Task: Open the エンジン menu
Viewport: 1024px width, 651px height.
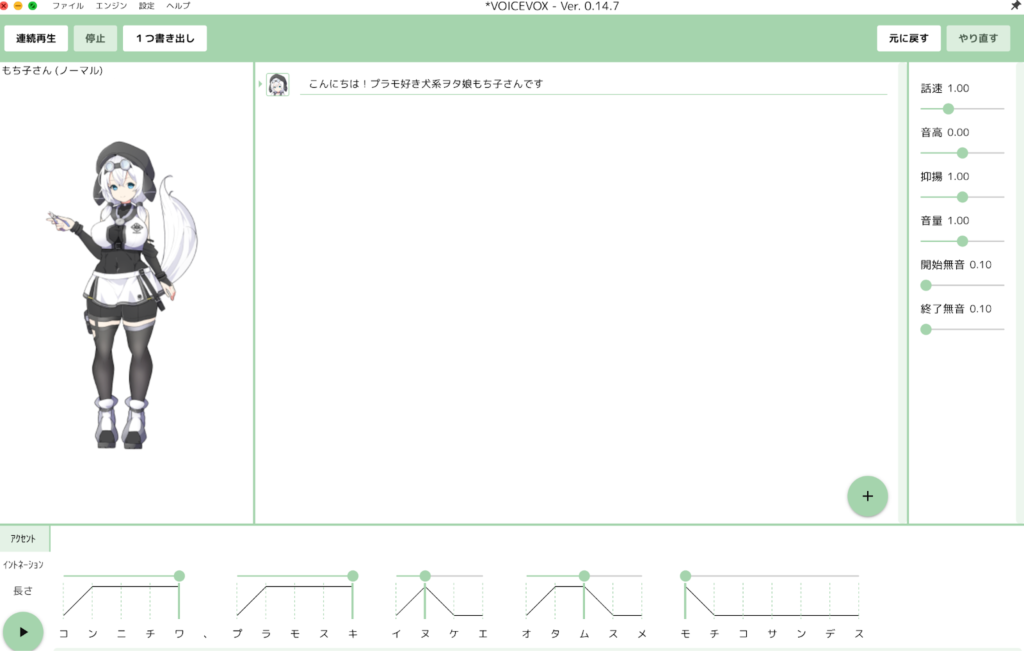Action: click(112, 6)
